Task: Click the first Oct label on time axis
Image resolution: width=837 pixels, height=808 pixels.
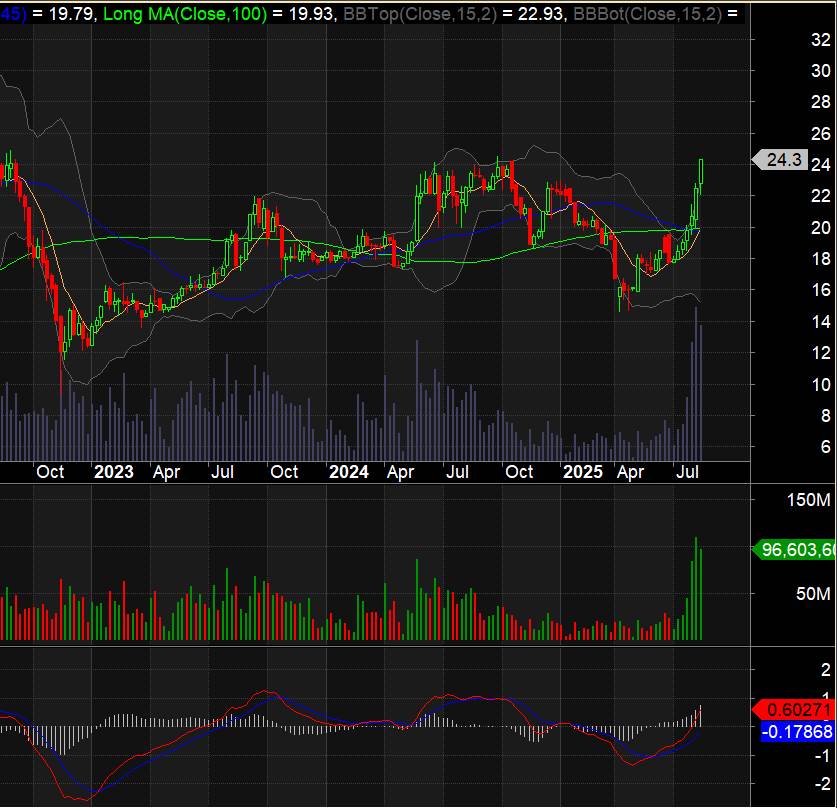Action: [50, 471]
